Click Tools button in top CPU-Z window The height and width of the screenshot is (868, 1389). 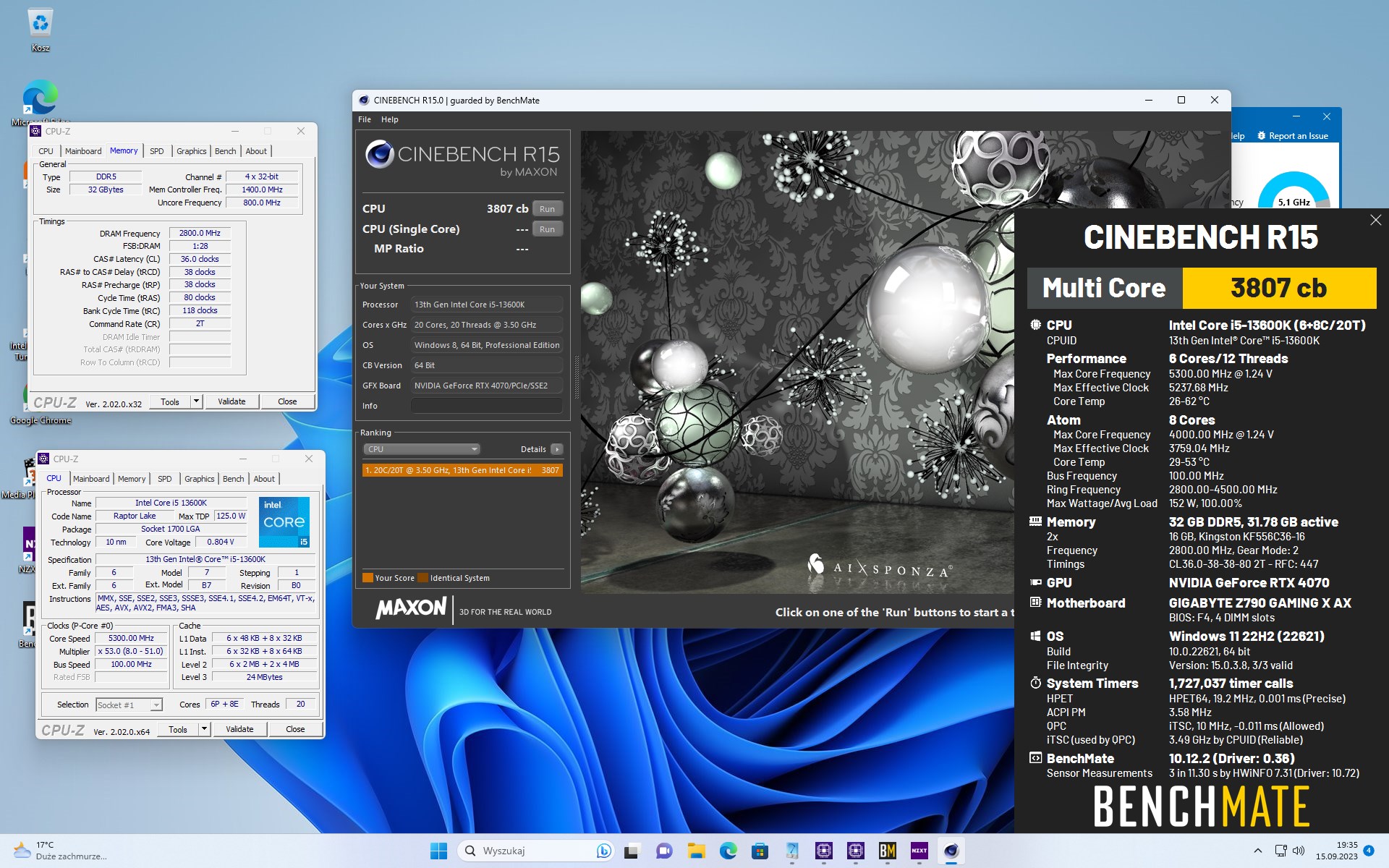[170, 402]
